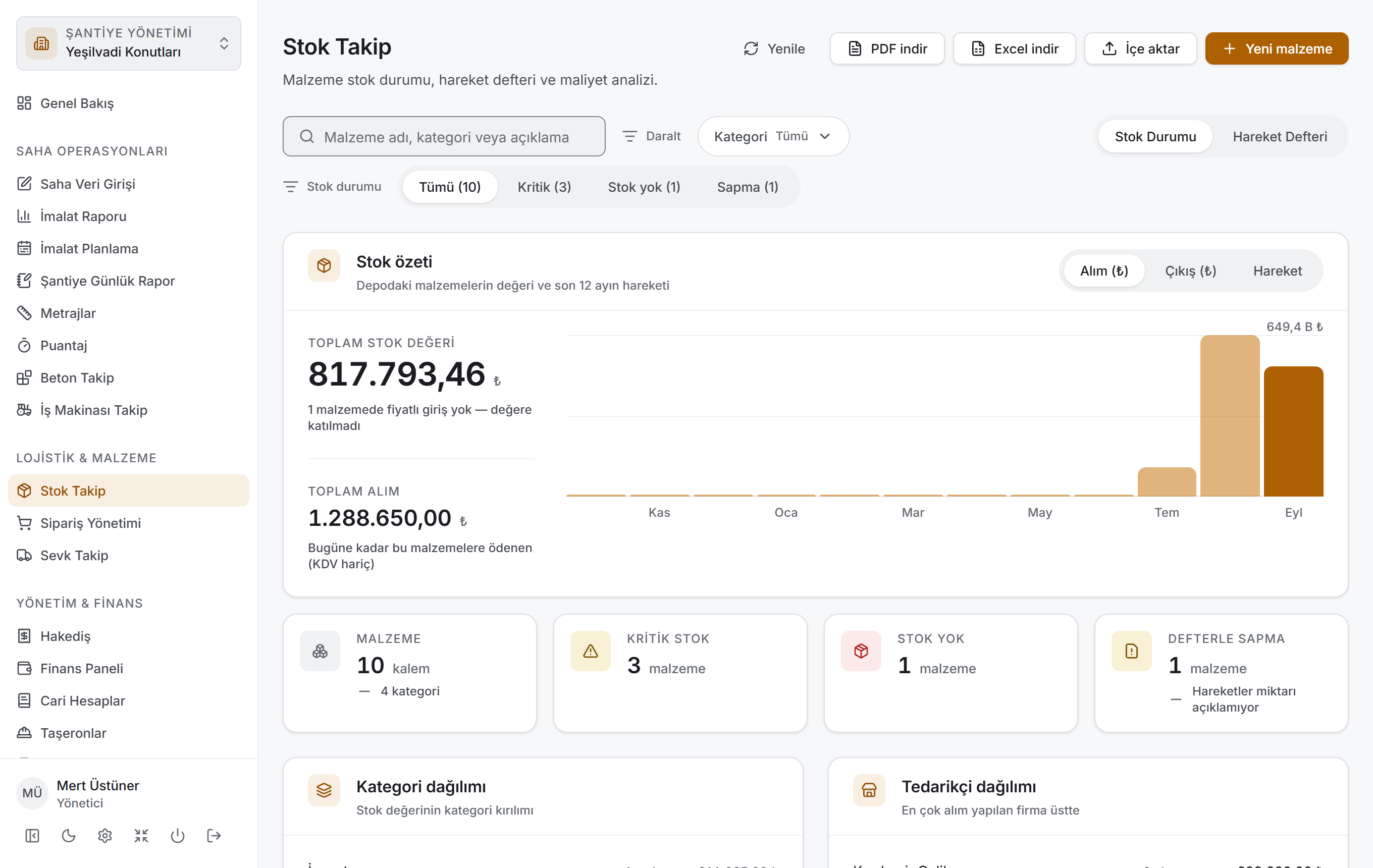Filter by Kritik (3) stock status
The image size is (1373, 868).
tap(544, 187)
